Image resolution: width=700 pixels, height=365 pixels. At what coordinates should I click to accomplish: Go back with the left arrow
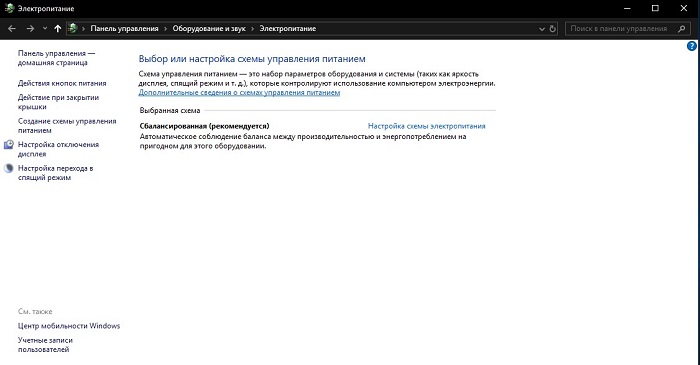12,29
